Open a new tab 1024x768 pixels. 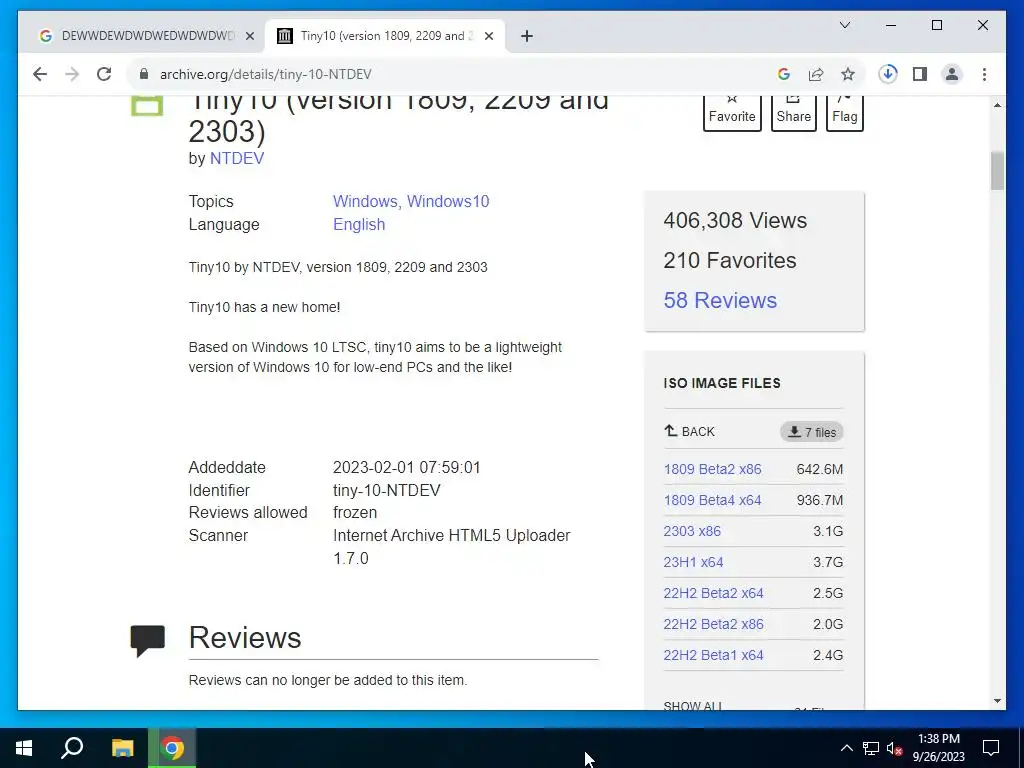tap(527, 36)
